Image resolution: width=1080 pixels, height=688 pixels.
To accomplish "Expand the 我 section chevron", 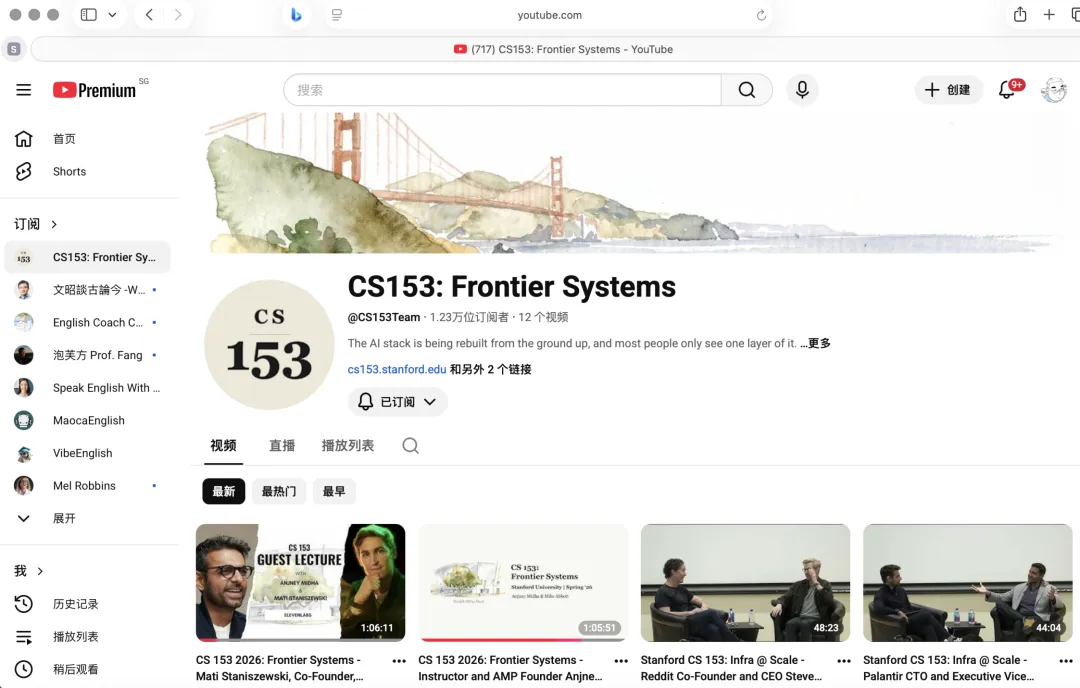I will (40, 571).
